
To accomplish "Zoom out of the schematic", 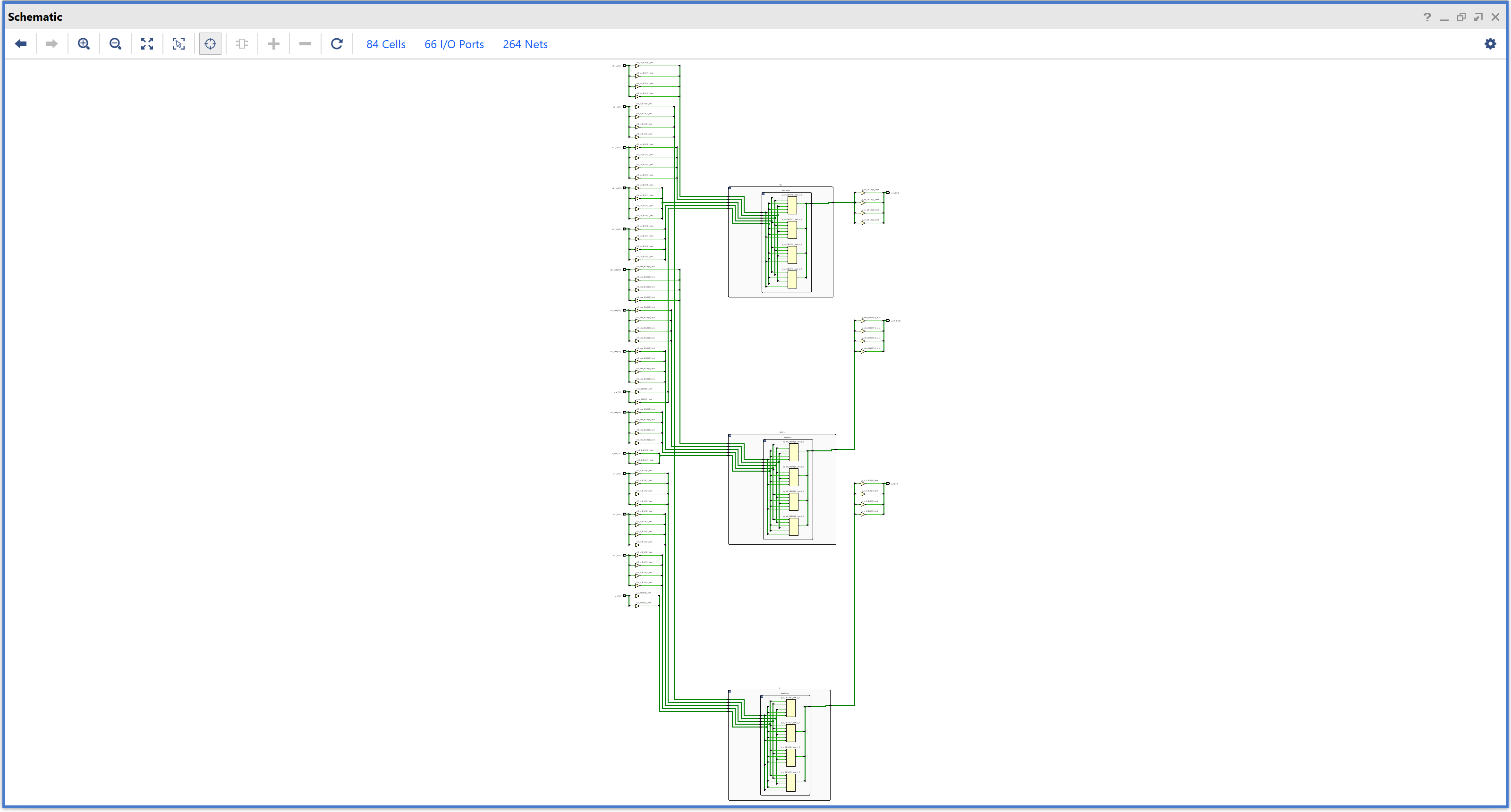I will (x=116, y=44).
